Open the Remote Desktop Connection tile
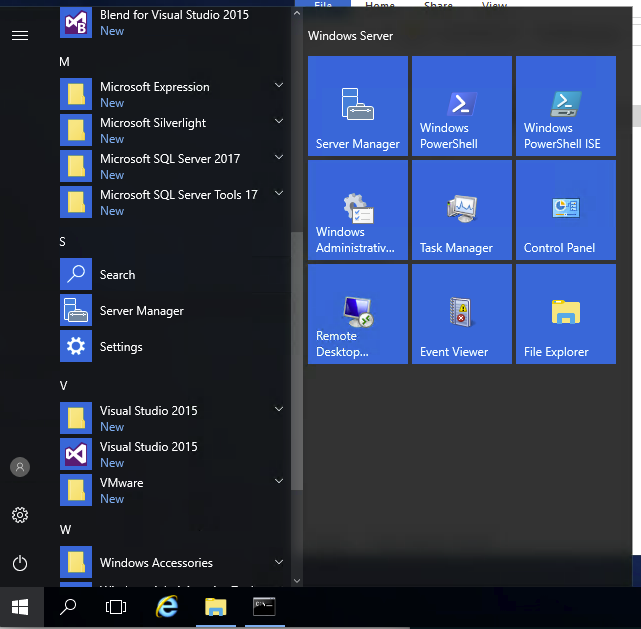This screenshot has height=629, width=641. click(358, 314)
